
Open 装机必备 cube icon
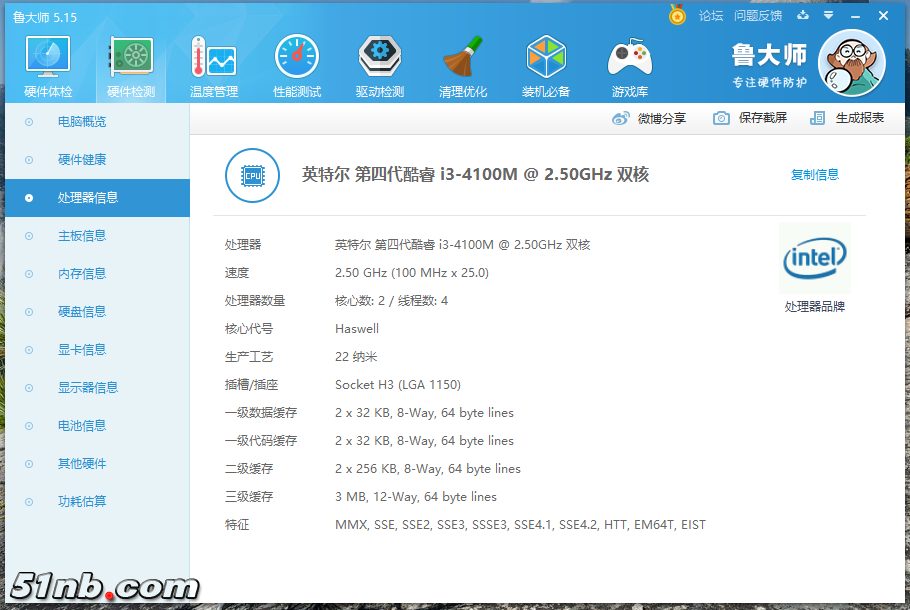point(546,60)
